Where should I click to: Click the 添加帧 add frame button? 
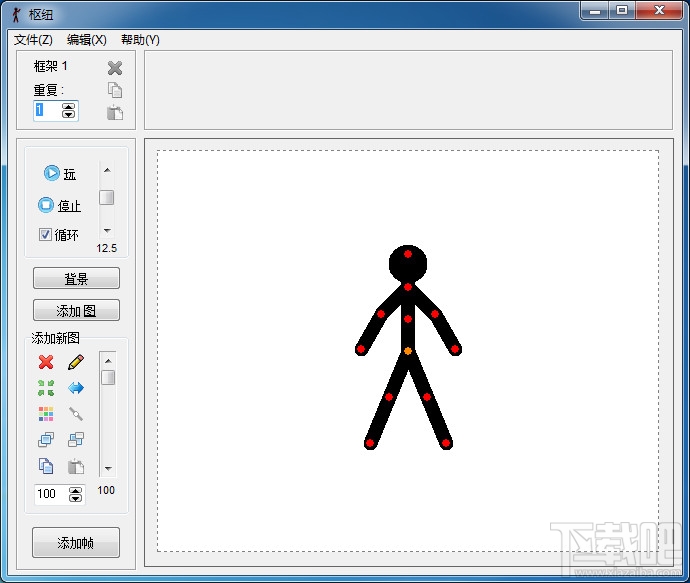[x=76, y=543]
